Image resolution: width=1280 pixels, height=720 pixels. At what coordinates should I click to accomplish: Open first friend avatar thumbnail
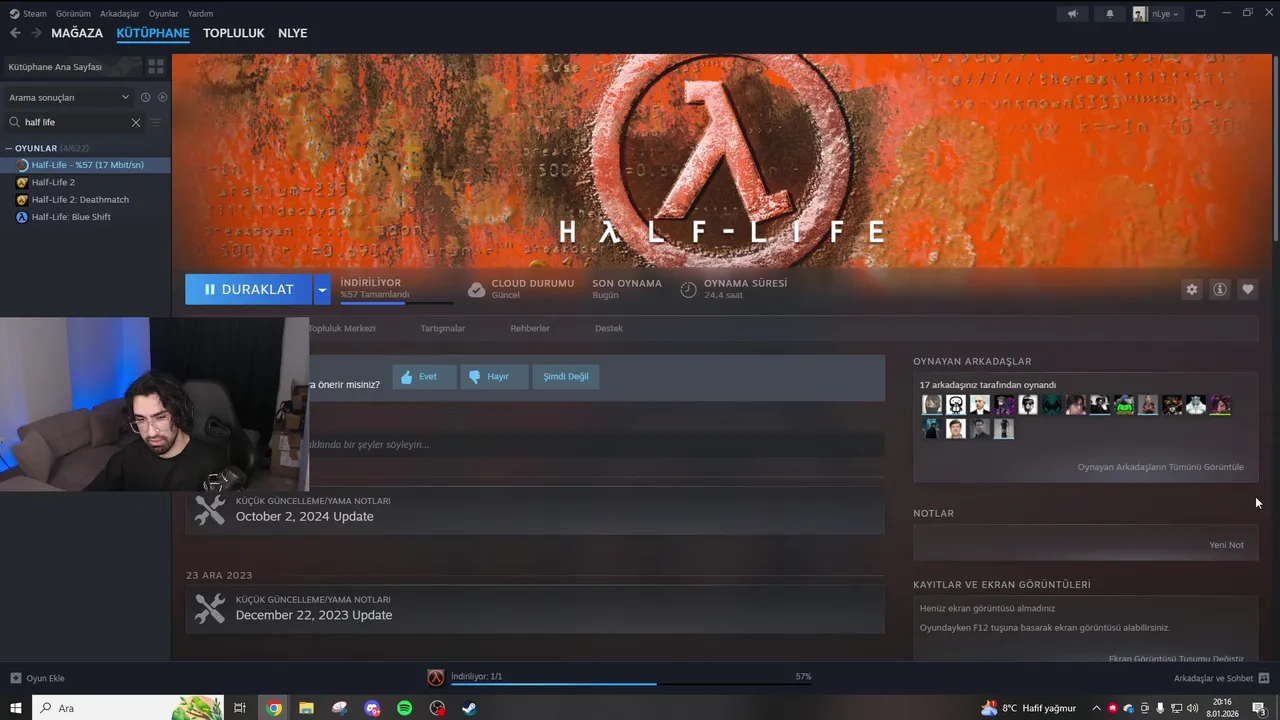coord(931,405)
